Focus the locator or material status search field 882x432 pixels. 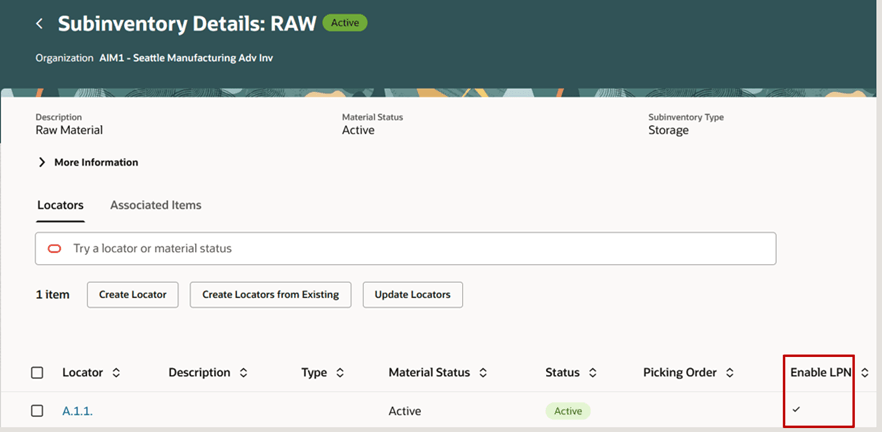[x=406, y=249]
